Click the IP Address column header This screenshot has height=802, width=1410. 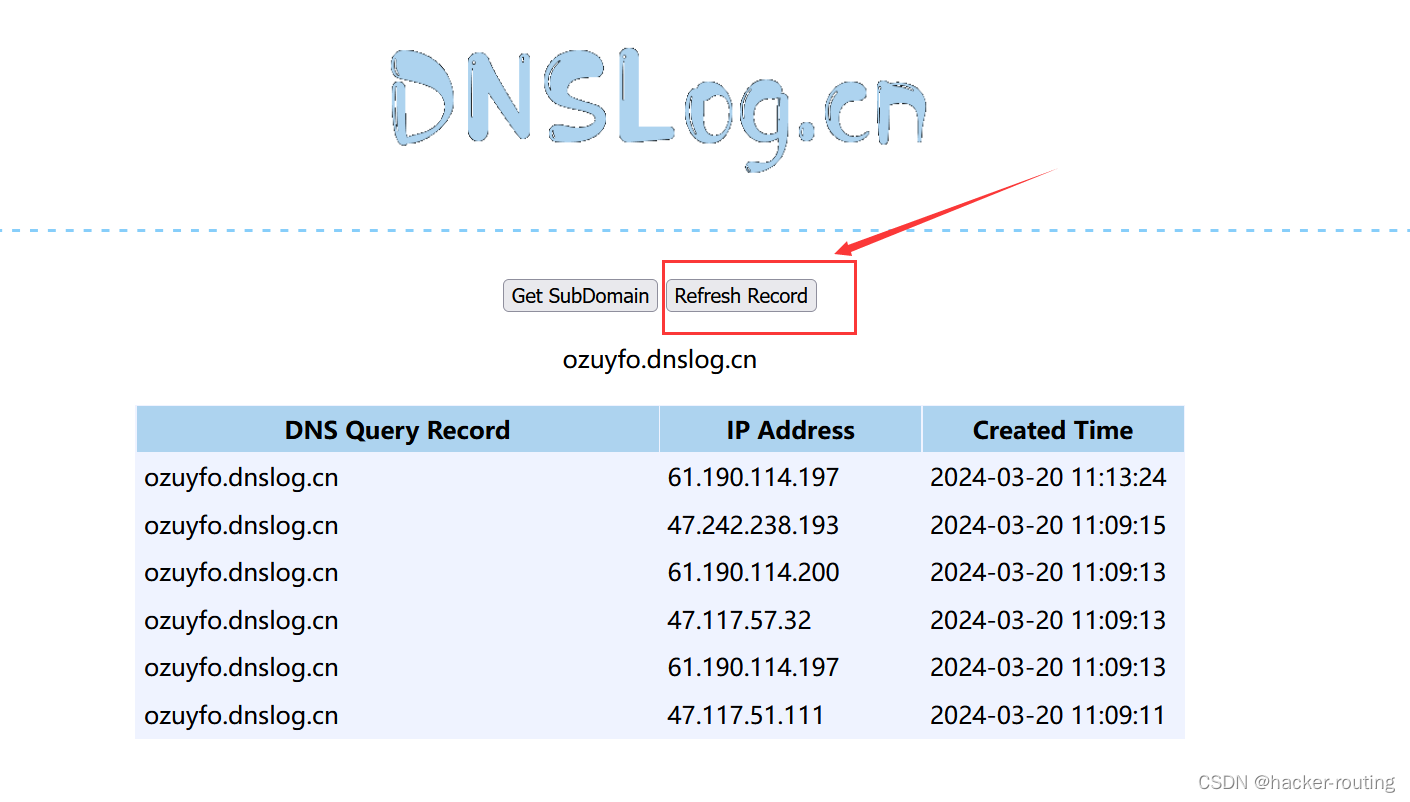pos(790,429)
